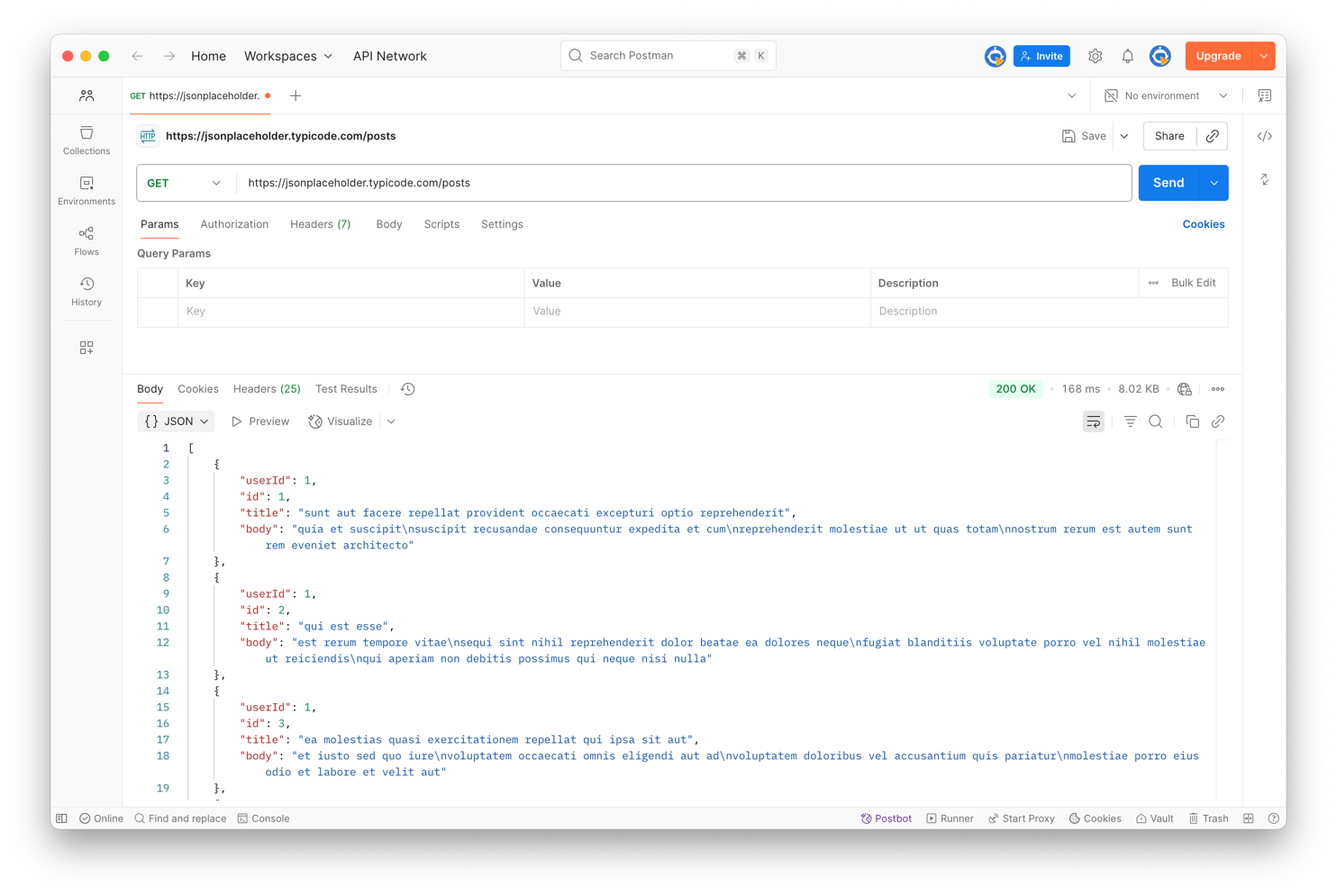The image size is (1337, 896).
Task: Toggle word wrap in response viewer
Action: [1093, 421]
